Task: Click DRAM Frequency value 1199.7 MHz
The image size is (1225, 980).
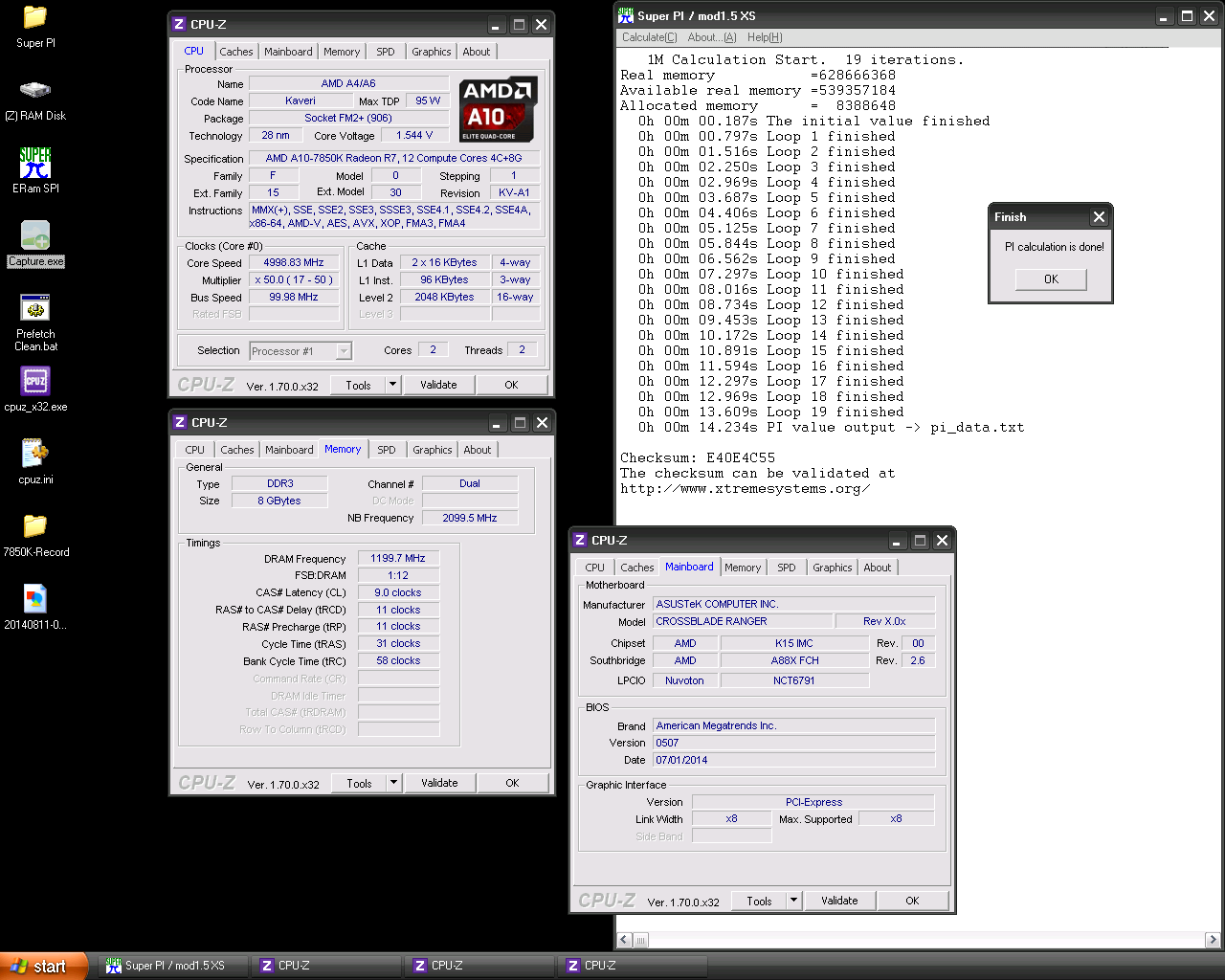Action: tap(398, 558)
